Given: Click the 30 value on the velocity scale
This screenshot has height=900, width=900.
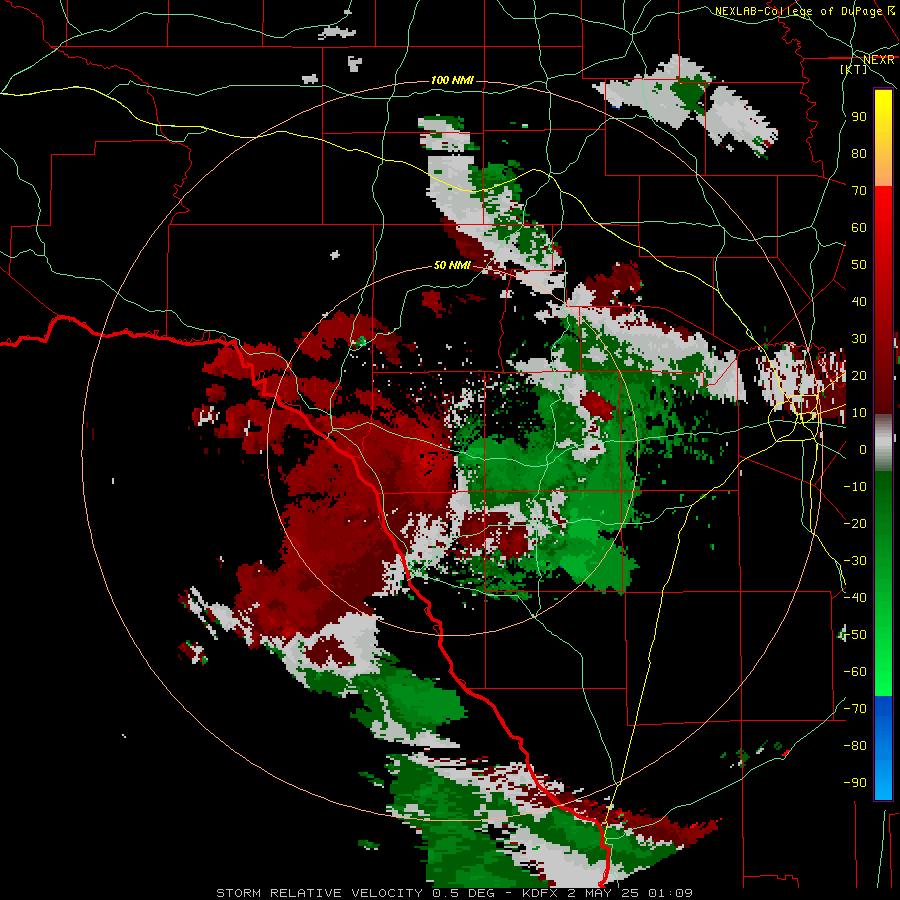Looking at the screenshot, I should pos(859,339).
